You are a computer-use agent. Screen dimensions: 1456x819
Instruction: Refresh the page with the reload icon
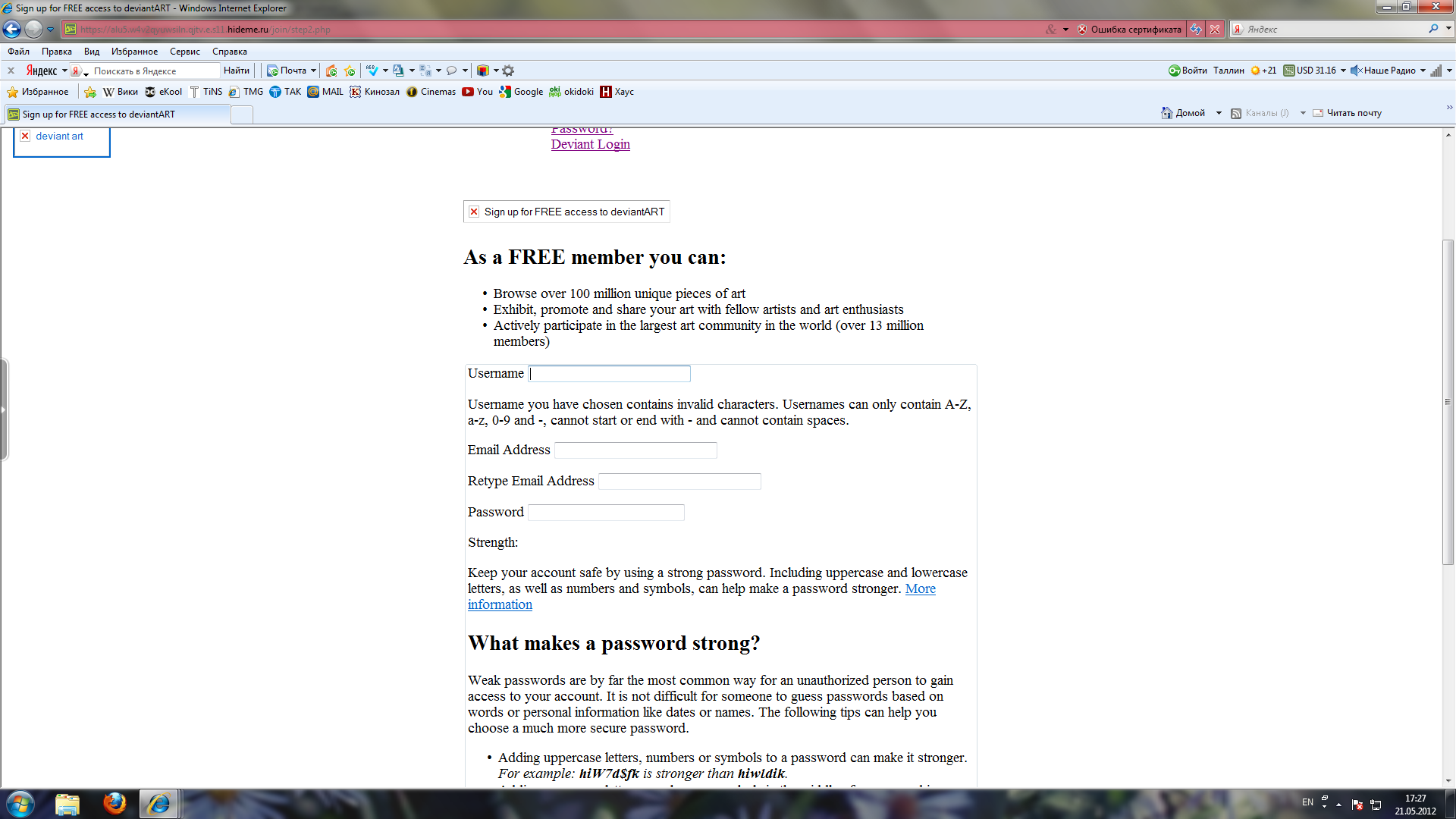[x=1196, y=29]
